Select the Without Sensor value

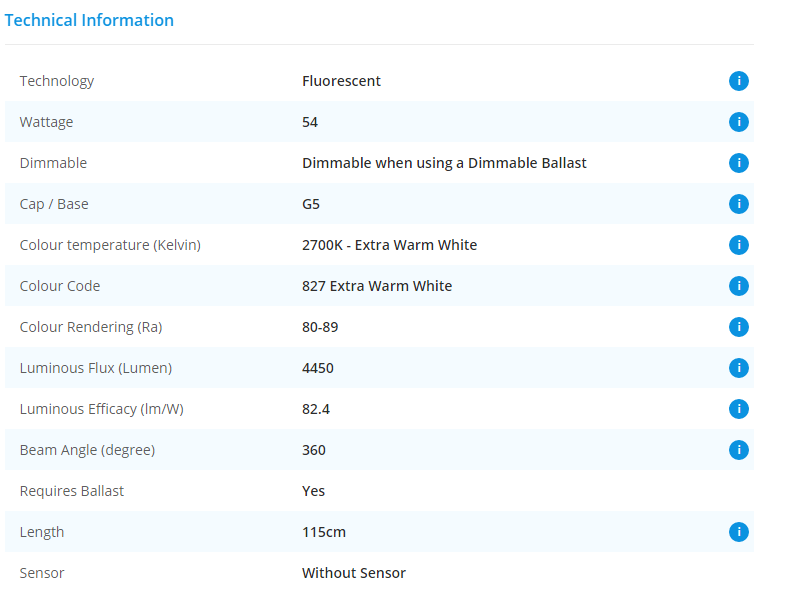coord(354,573)
